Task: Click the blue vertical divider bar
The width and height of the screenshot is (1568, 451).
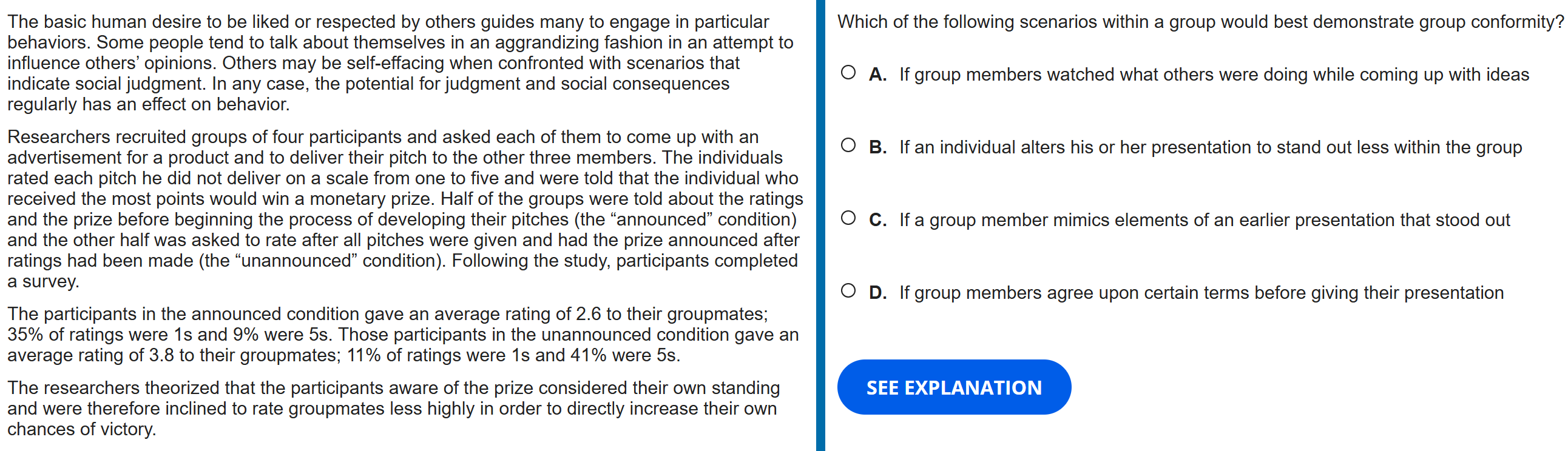Action: click(820, 225)
